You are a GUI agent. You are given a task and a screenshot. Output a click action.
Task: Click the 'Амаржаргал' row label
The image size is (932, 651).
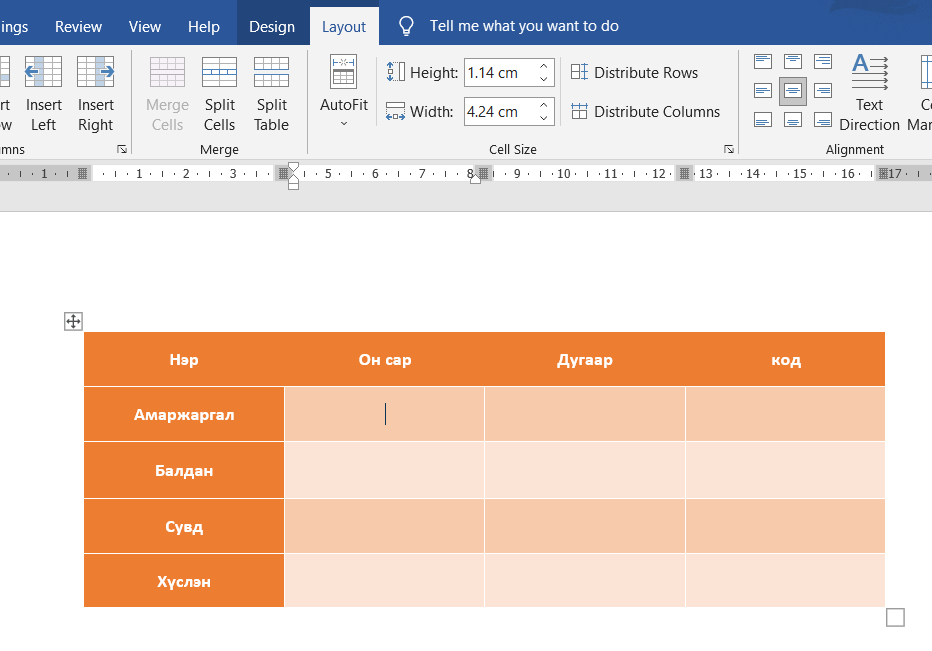184,414
